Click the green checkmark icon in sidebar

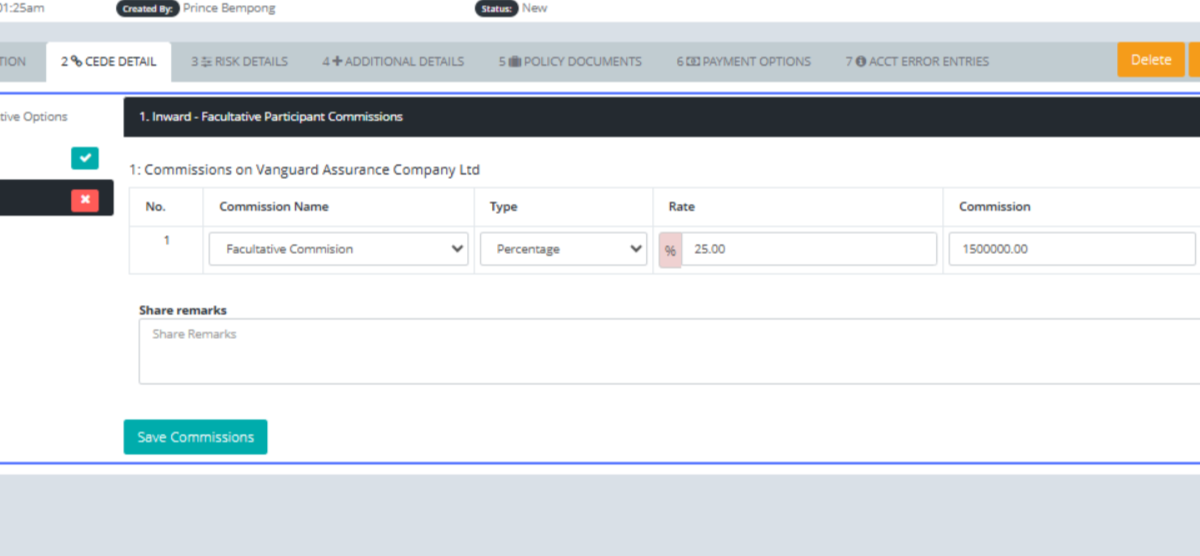tap(85, 158)
